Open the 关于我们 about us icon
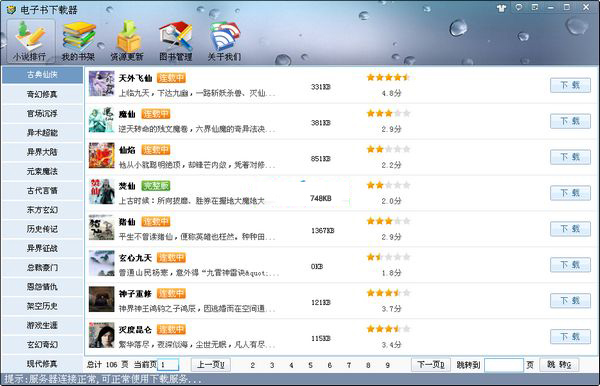This screenshot has height=386, width=600. click(224, 41)
